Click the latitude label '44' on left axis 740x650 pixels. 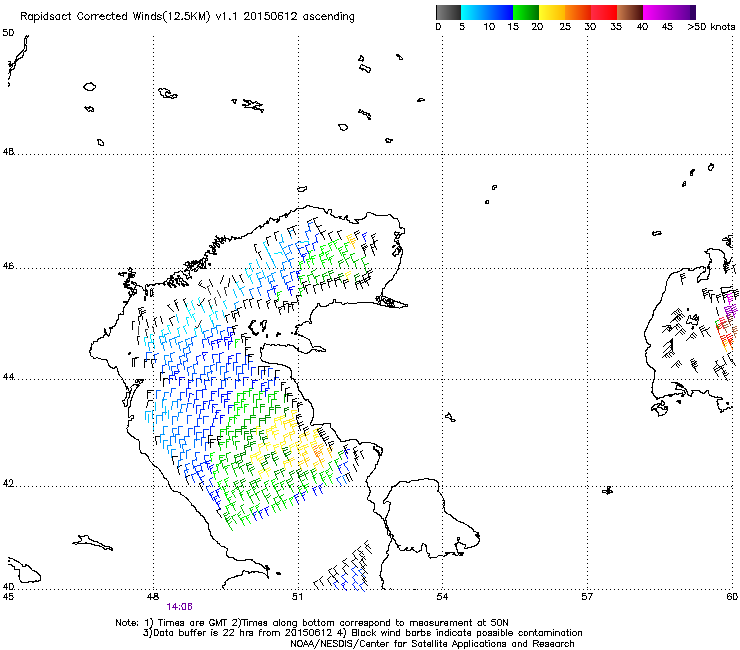coord(8,377)
